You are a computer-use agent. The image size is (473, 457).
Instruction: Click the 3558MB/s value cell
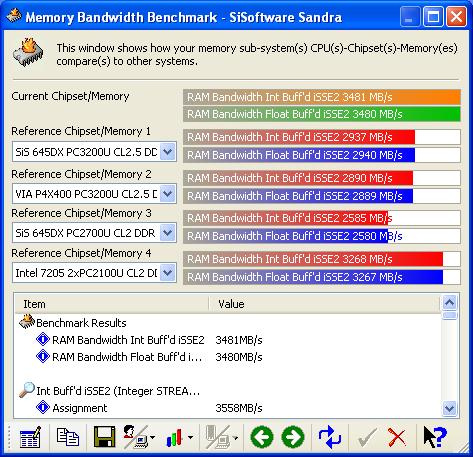click(x=239, y=408)
